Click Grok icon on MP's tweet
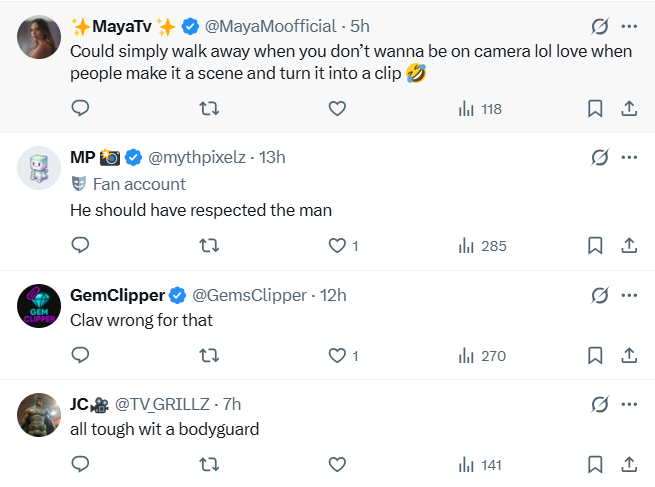655x487 pixels. (600, 157)
